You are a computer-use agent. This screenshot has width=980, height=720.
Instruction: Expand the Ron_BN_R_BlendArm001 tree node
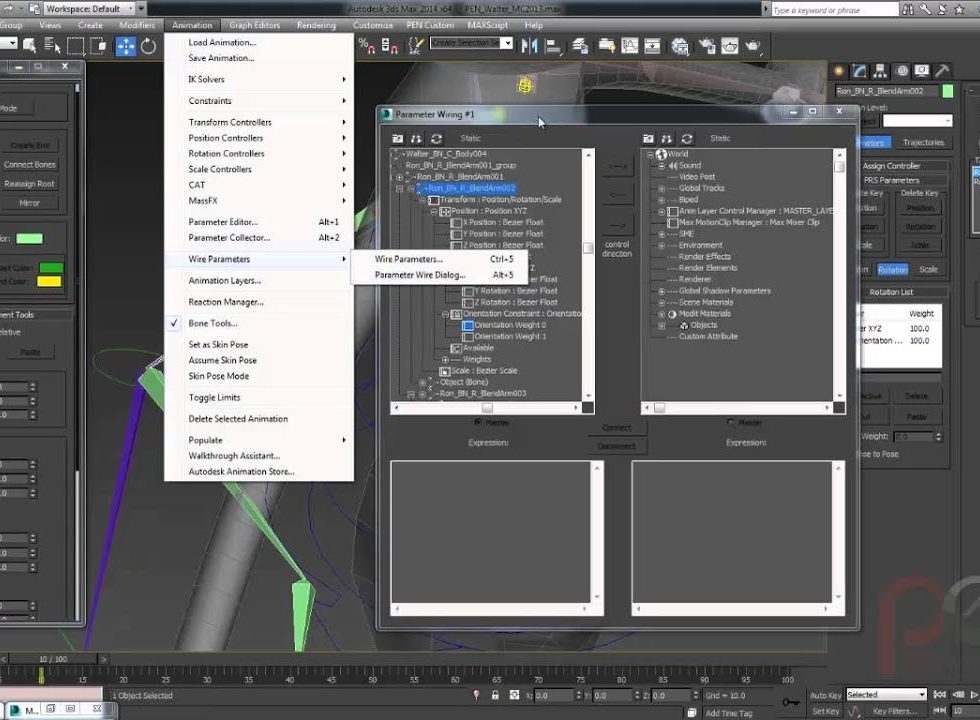click(399, 177)
